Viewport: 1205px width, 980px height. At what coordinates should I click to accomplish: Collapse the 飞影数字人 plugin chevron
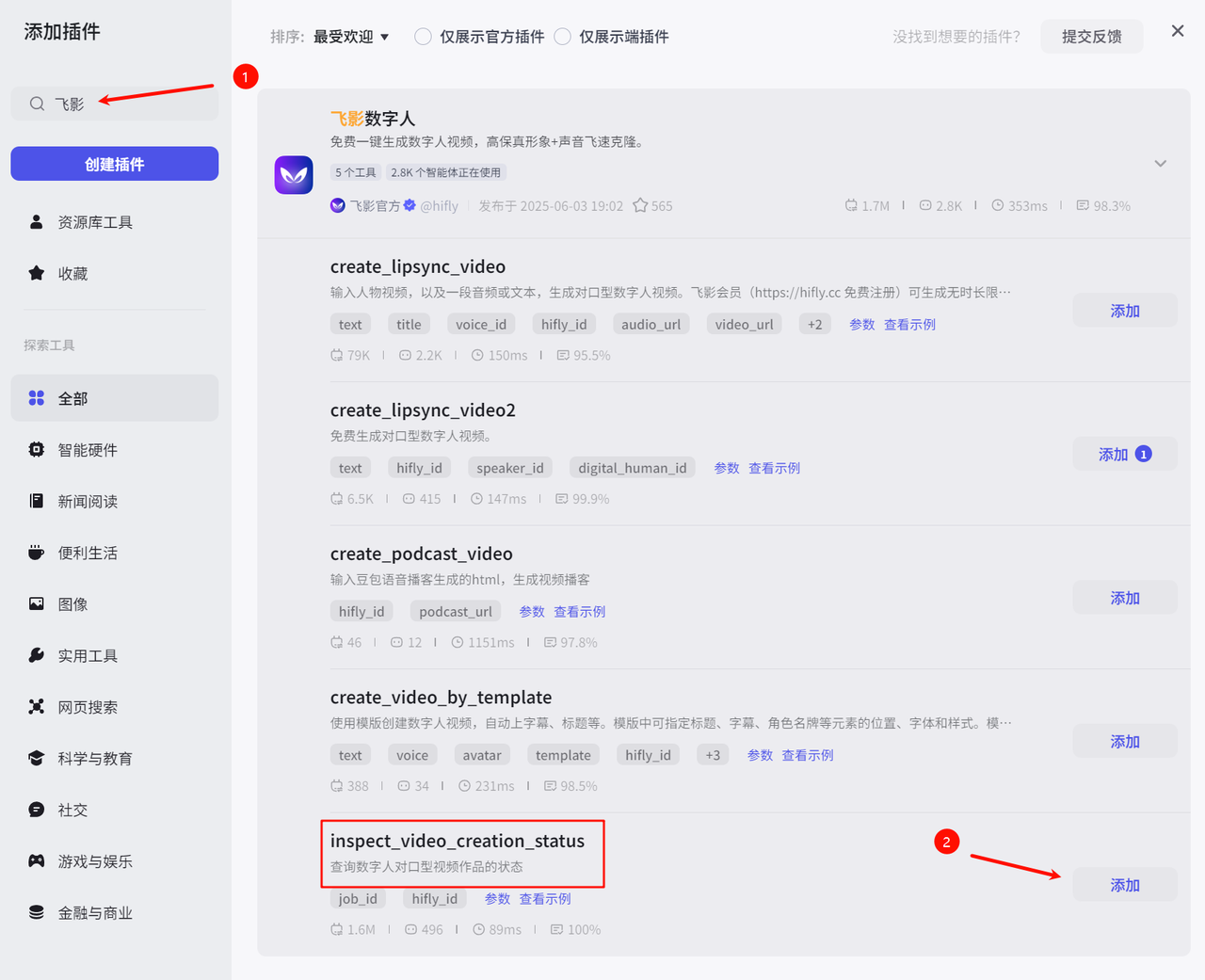tap(1160, 164)
